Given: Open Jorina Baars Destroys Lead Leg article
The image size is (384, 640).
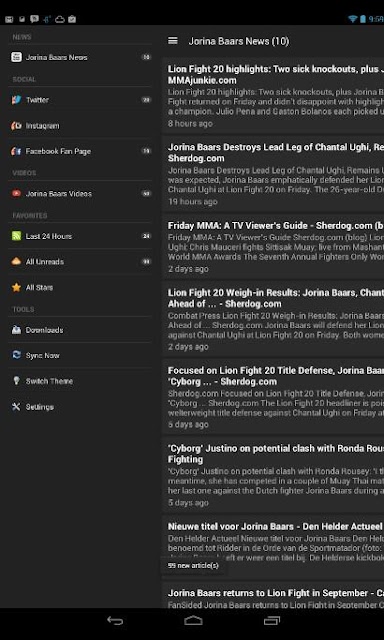Looking at the screenshot, I should click(273, 174).
